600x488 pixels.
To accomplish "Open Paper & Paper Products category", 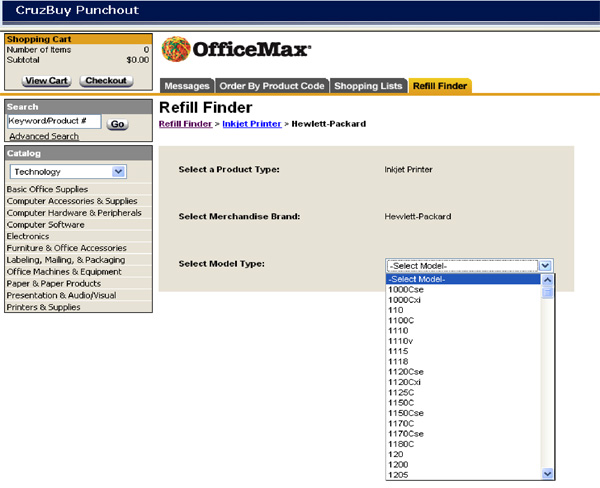I will [54, 284].
